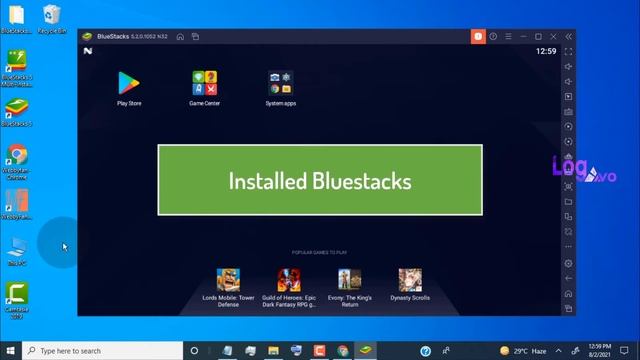Select the This PC desktop icon
Screen dimensions: 640x360
17,252
